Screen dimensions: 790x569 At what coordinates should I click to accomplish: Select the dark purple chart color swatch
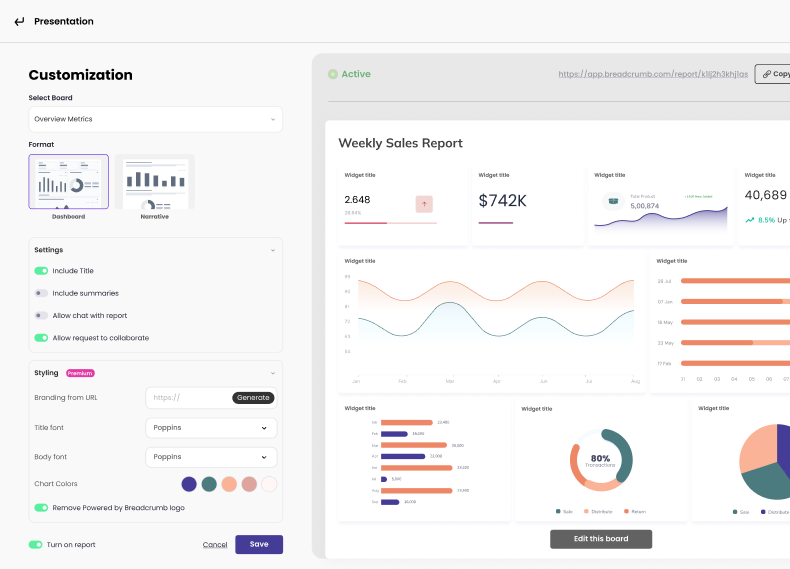[189, 484]
